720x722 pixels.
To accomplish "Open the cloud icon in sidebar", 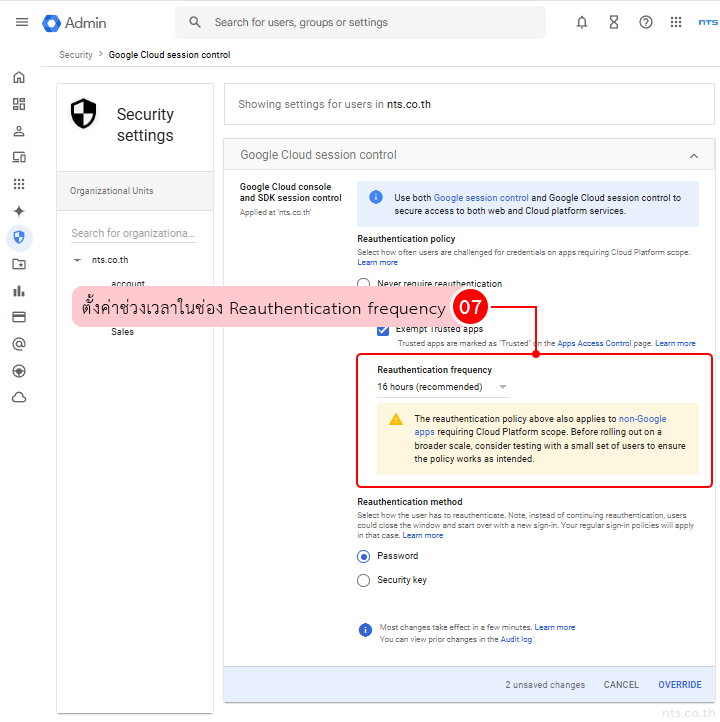I will point(19,397).
